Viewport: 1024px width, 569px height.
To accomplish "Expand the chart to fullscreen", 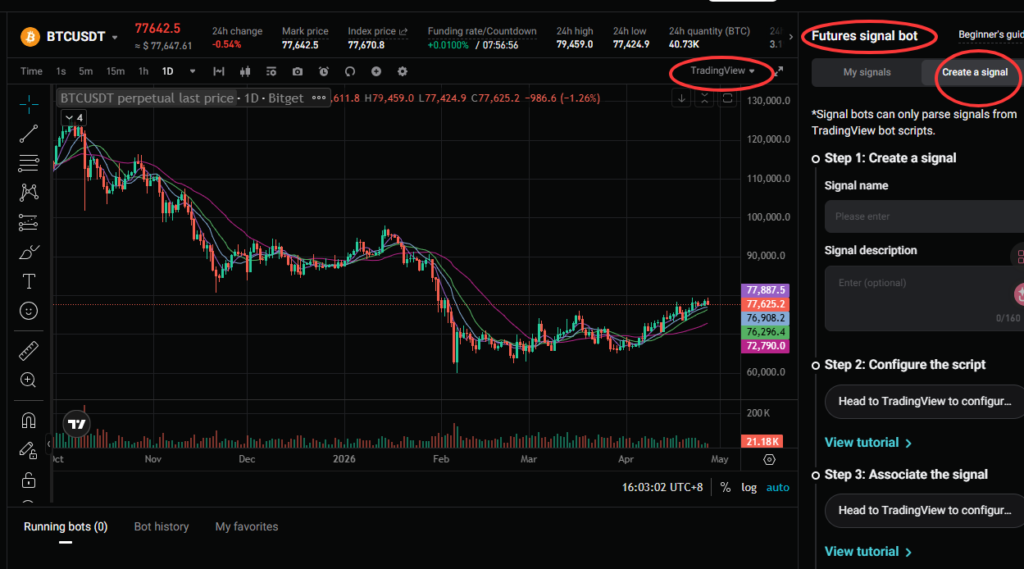I will tap(778, 71).
